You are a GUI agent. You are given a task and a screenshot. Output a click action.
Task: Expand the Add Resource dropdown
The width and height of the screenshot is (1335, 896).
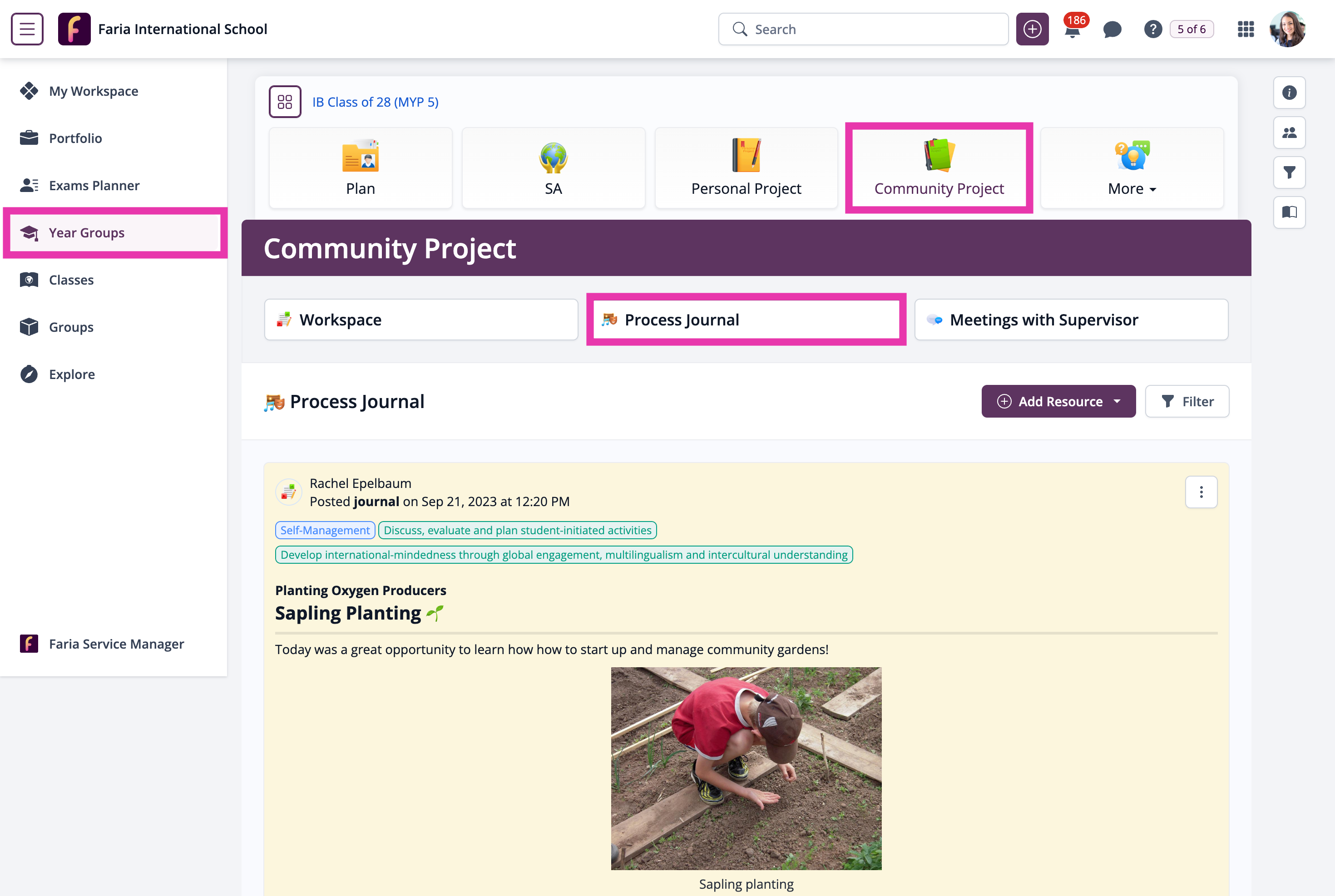click(1058, 401)
